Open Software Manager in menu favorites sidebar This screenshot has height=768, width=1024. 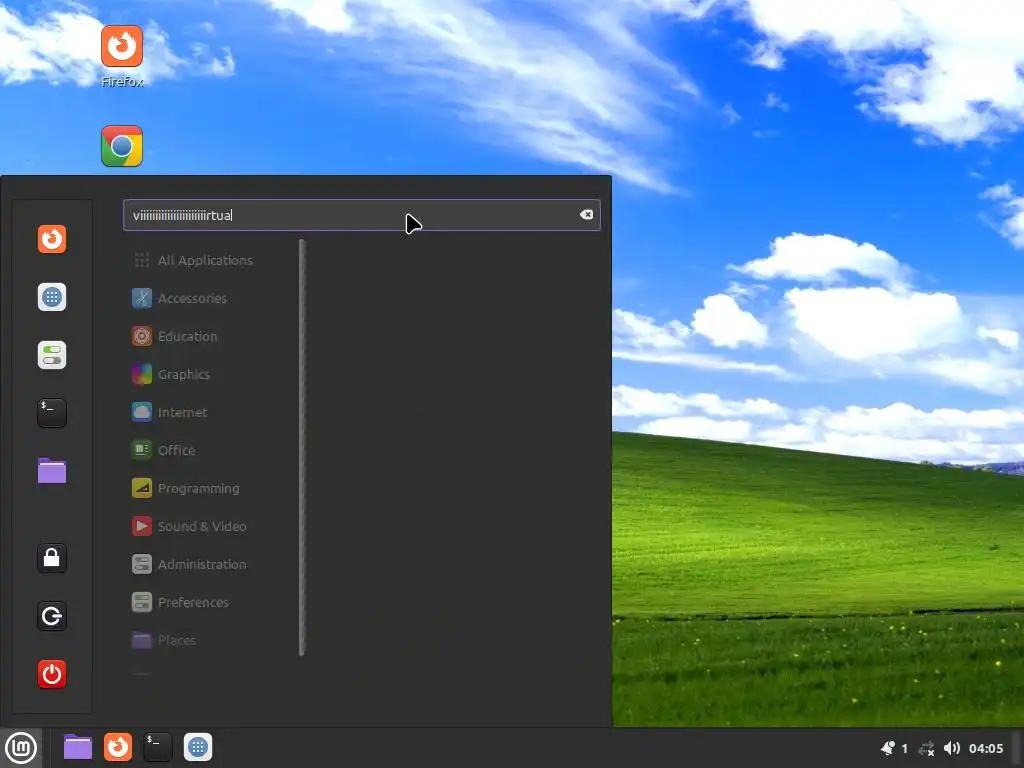click(x=52, y=297)
